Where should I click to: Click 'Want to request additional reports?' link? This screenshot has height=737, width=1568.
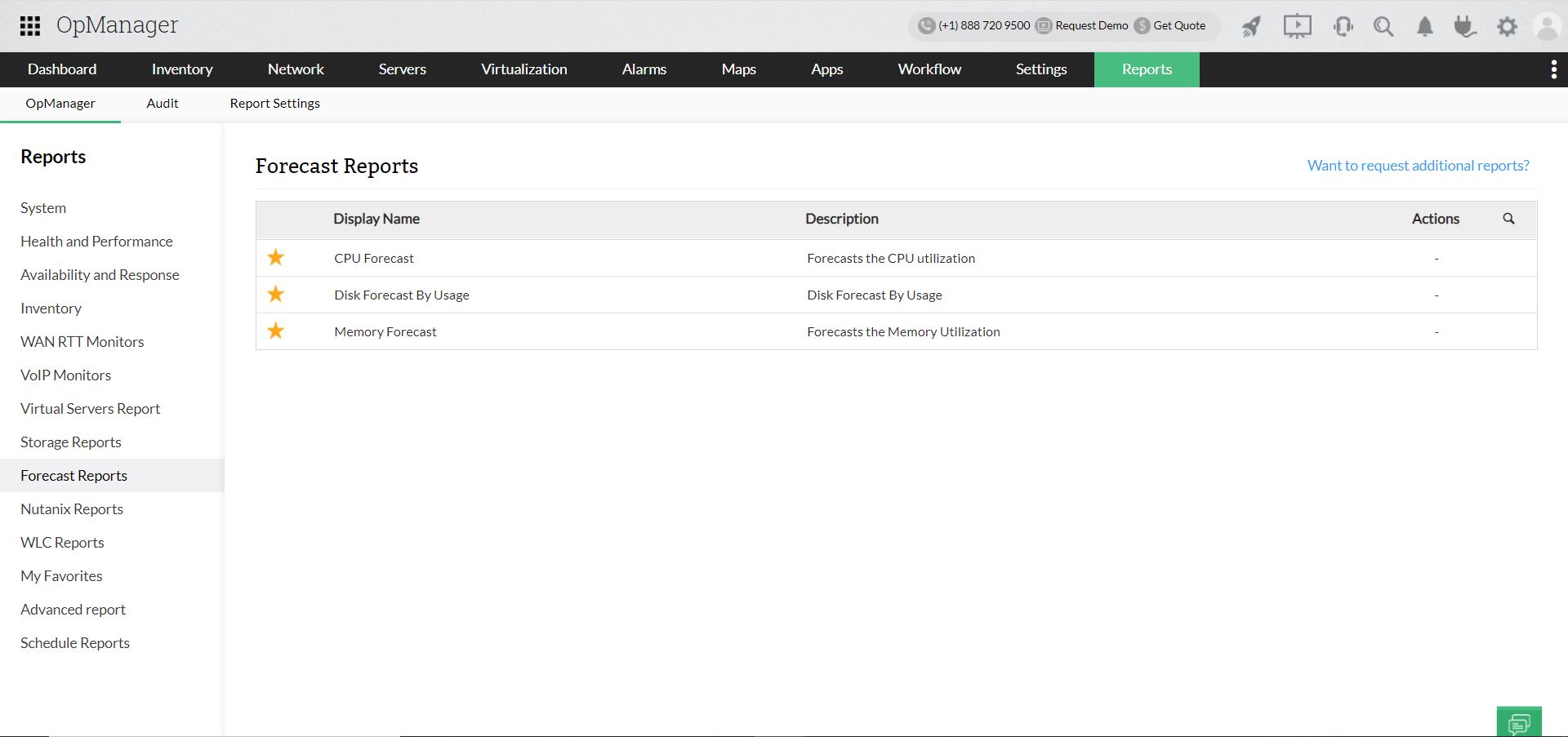[x=1419, y=166]
